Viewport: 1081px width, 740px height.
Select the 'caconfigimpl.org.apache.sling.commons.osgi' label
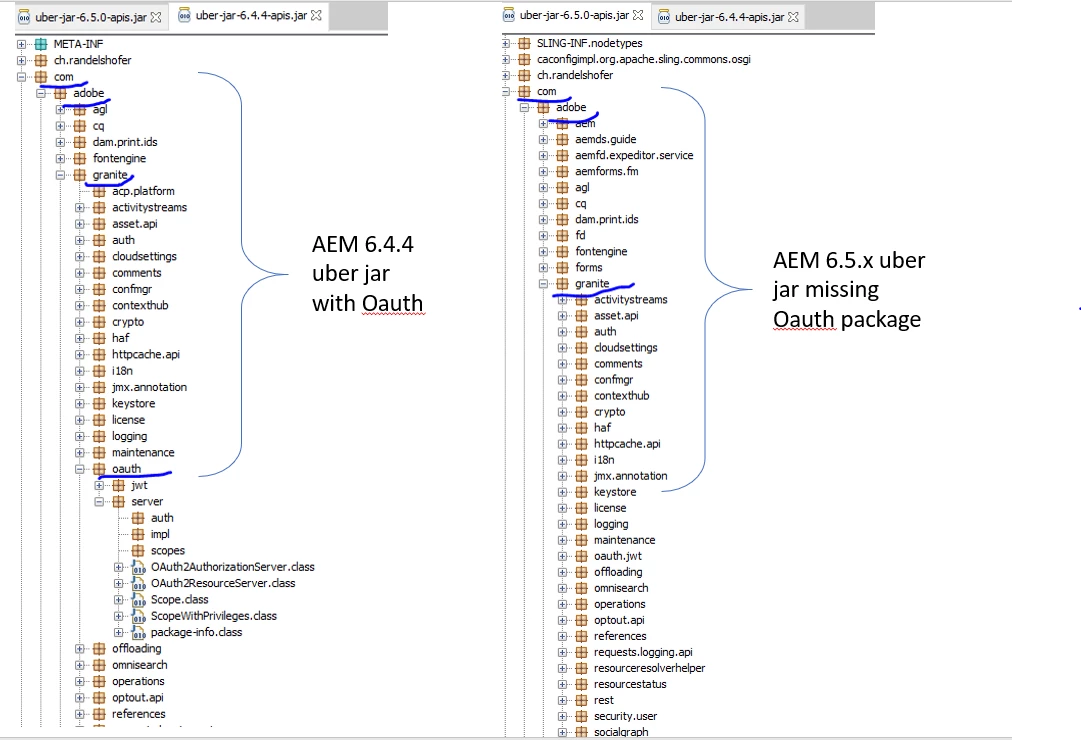pyautogui.click(x=644, y=59)
